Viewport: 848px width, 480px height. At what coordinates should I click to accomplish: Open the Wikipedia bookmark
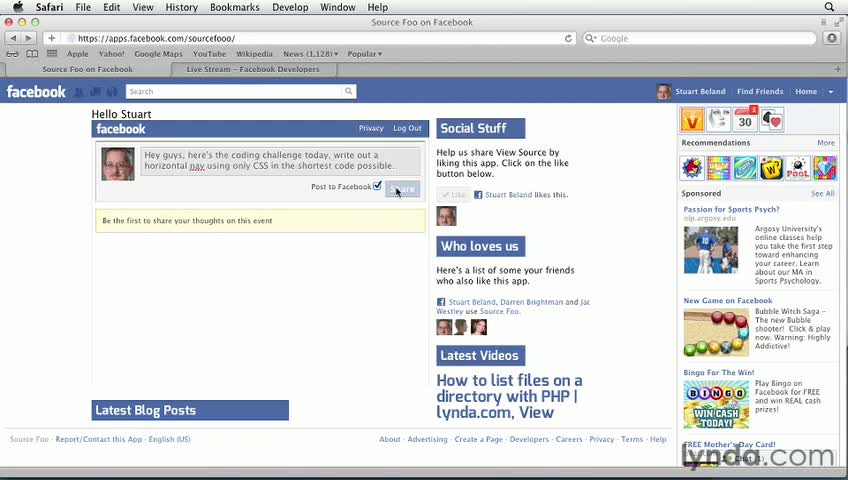(254, 54)
